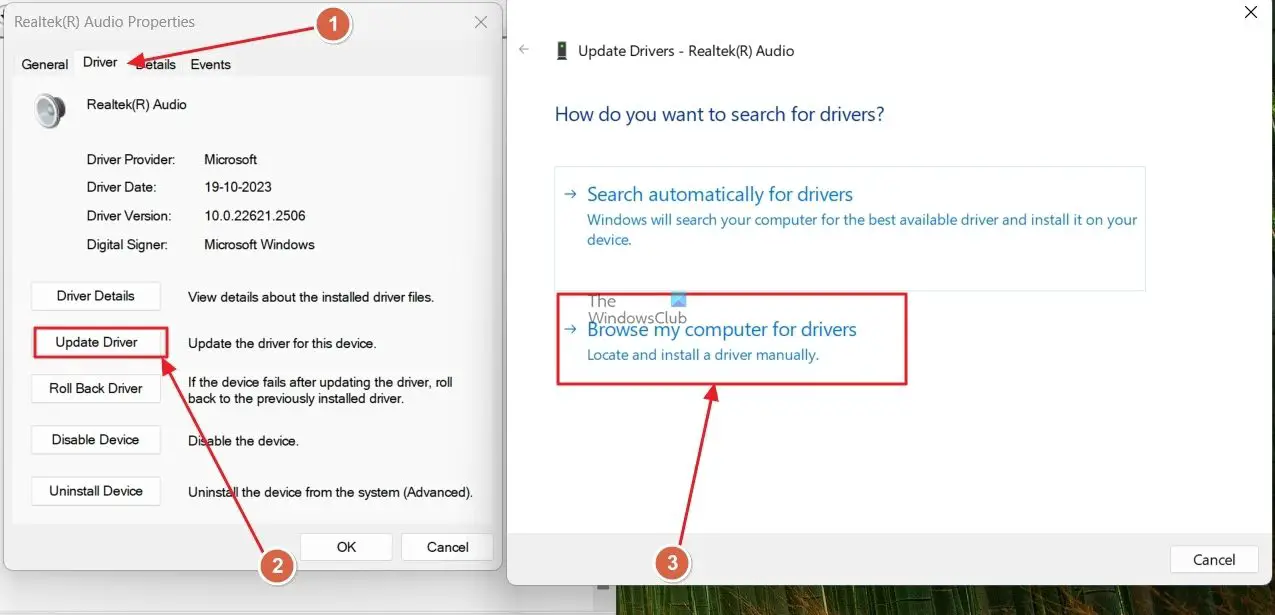Click the Uninstall Device button

click(x=96, y=491)
